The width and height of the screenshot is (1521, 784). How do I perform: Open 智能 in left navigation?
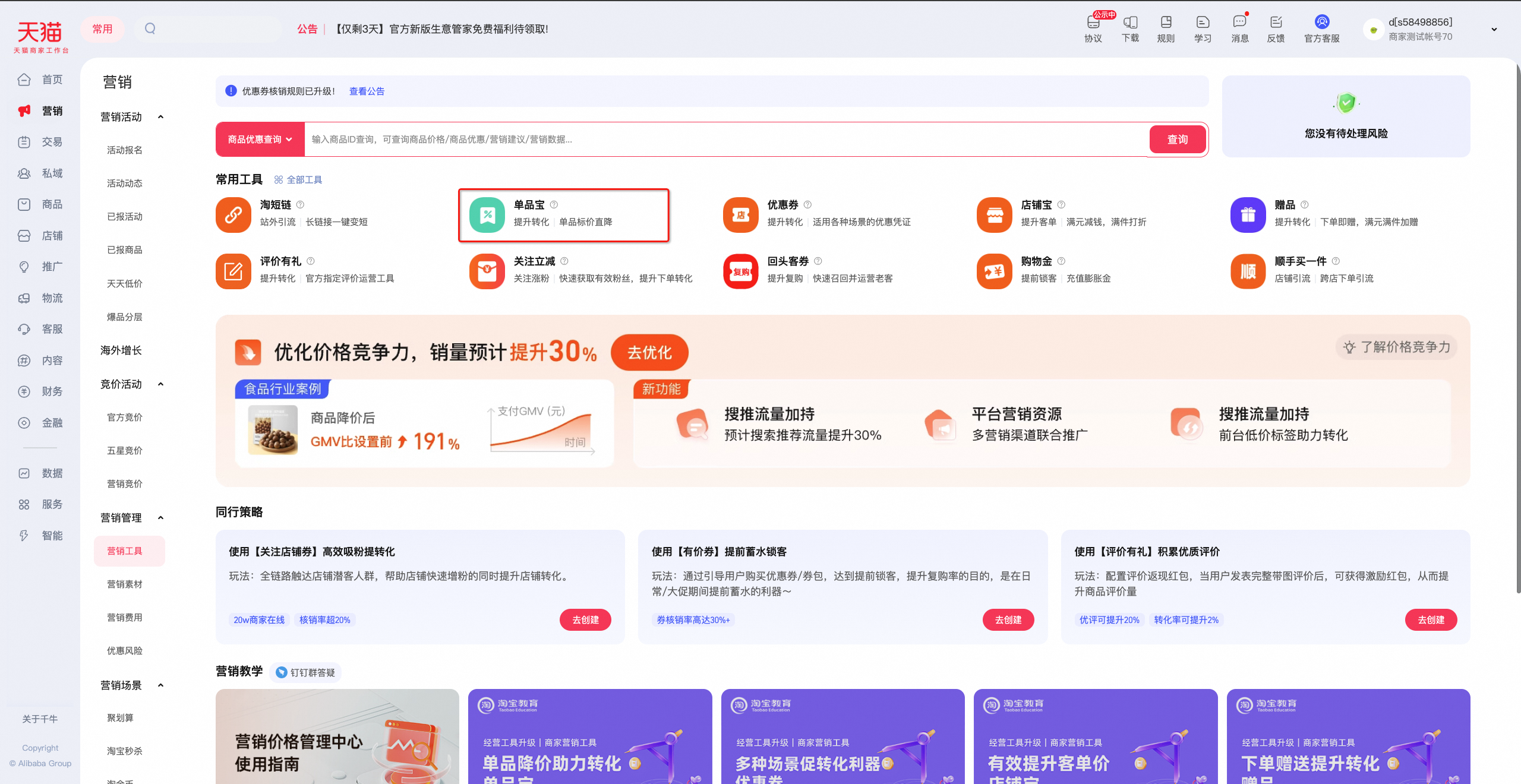[x=40, y=536]
